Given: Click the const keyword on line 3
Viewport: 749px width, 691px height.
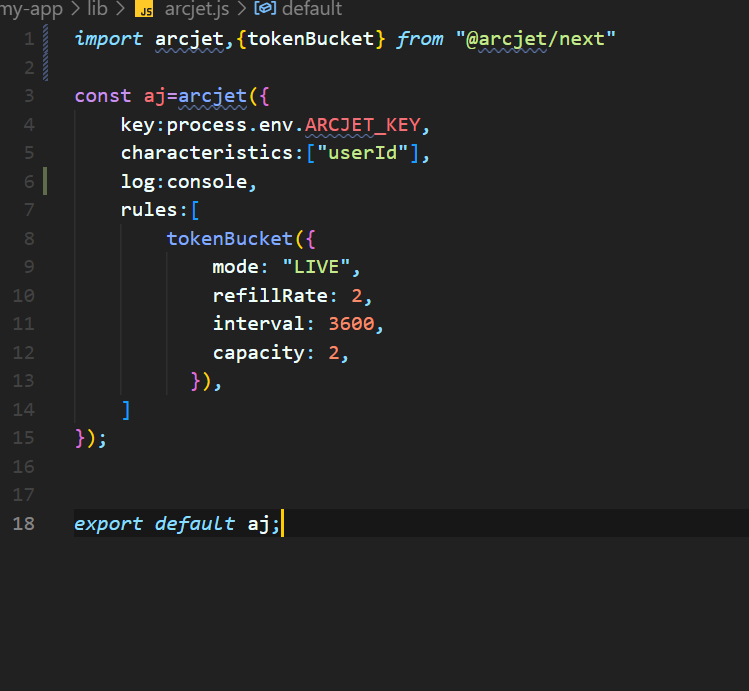Looking at the screenshot, I should 103,96.
